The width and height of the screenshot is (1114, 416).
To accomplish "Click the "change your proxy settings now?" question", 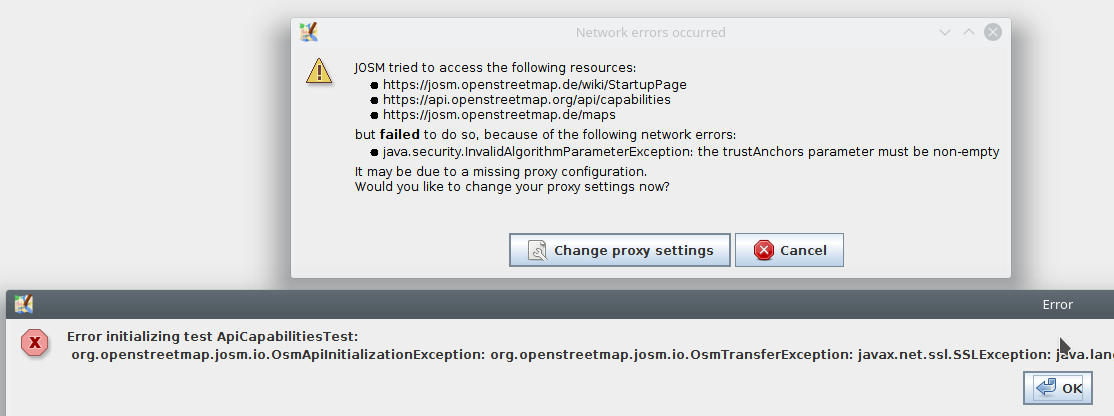I will (512, 186).
